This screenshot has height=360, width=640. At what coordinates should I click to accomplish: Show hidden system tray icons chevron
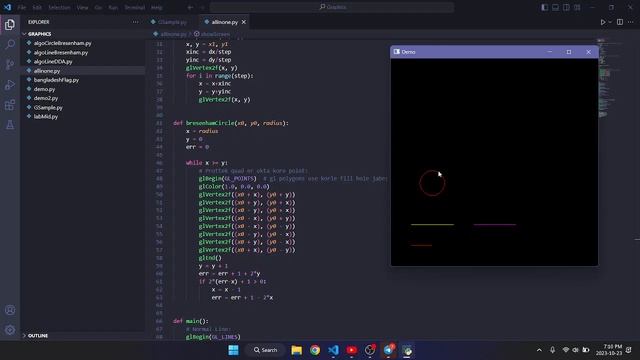tap(539, 350)
